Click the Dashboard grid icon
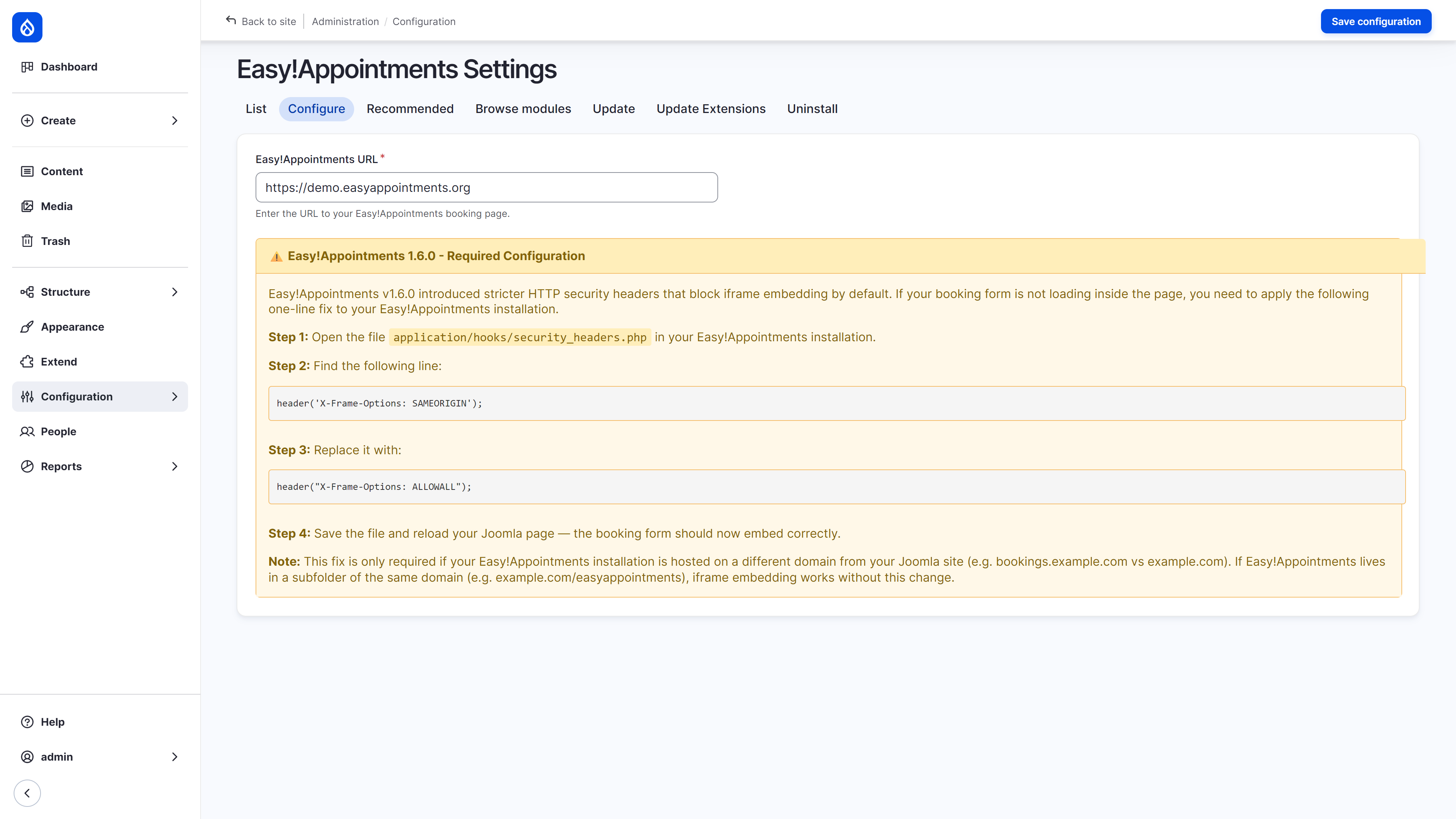The height and width of the screenshot is (819, 1456). 27,67
